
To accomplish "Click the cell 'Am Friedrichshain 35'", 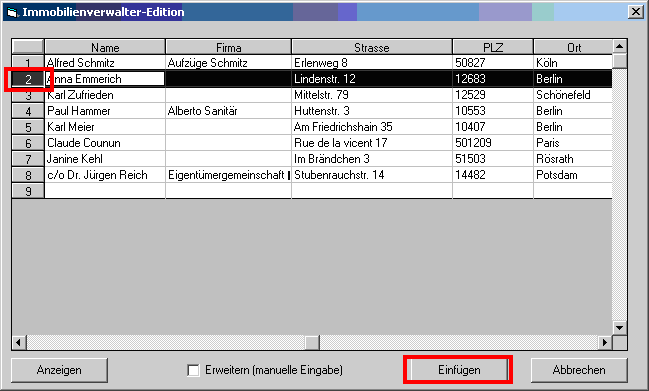I will (x=372, y=127).
